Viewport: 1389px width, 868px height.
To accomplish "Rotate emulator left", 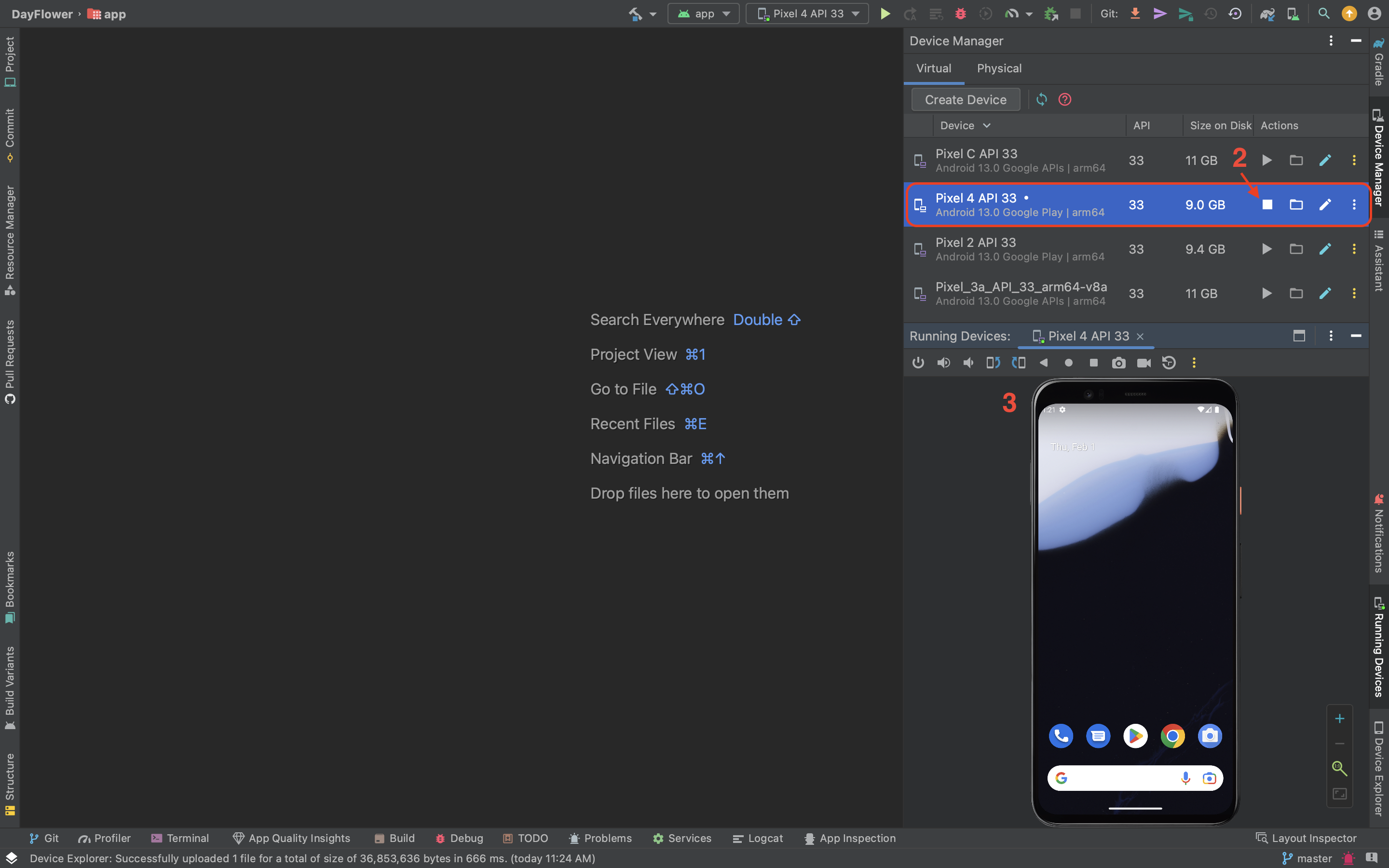I will [x=993, y=363].
